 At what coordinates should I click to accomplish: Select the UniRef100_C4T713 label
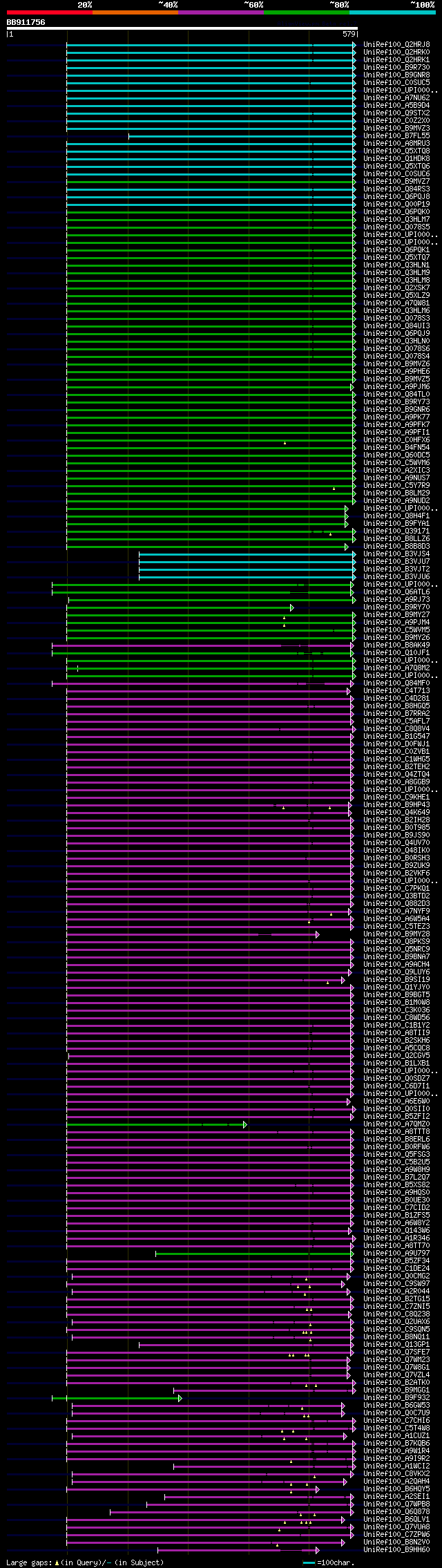click(x=396, y=690)
